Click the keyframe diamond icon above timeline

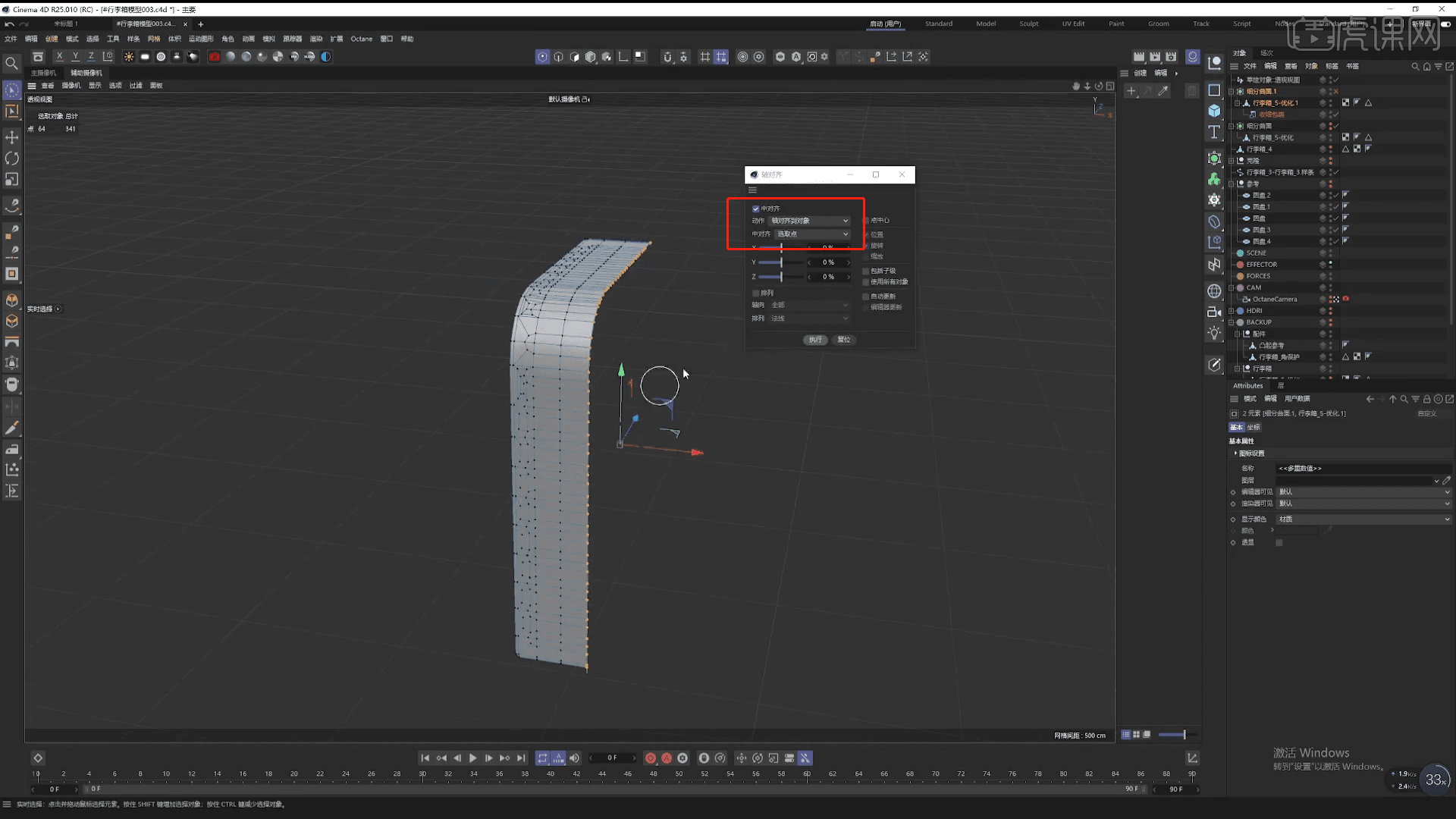(x=38, y=758)
